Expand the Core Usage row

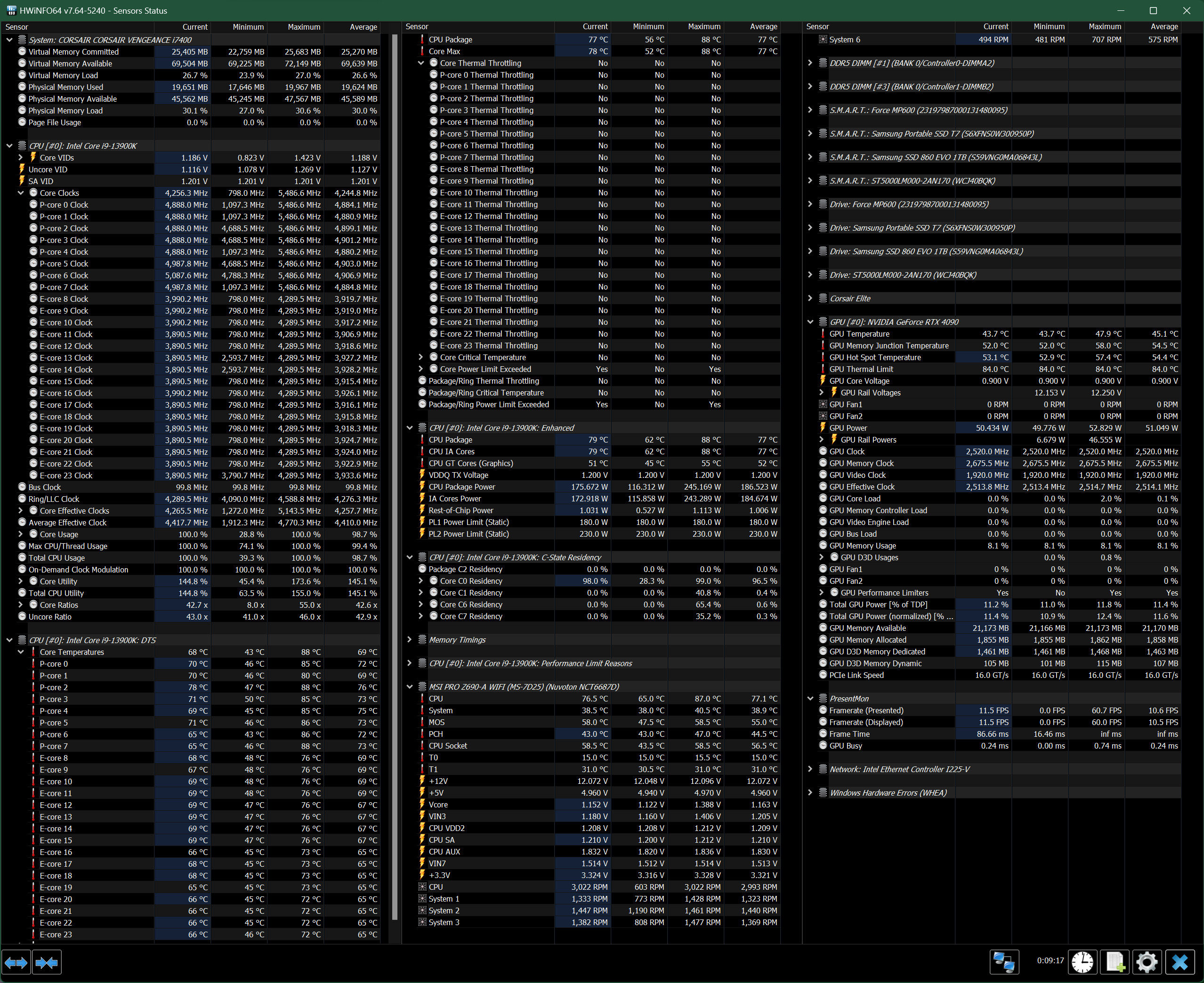[20, 534]
